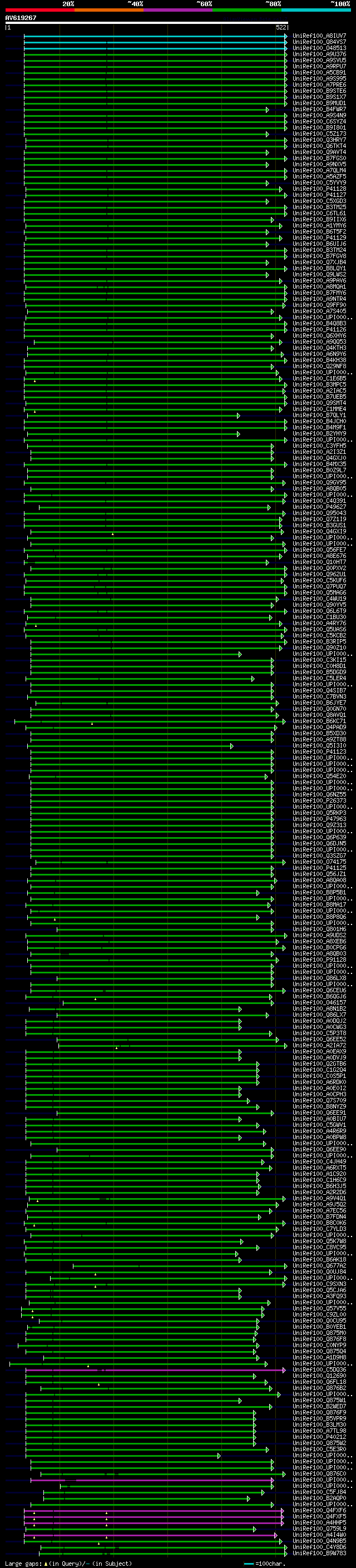
Task: Select the UniRef100_Q759L9 label
Action: pos(319,1529)
